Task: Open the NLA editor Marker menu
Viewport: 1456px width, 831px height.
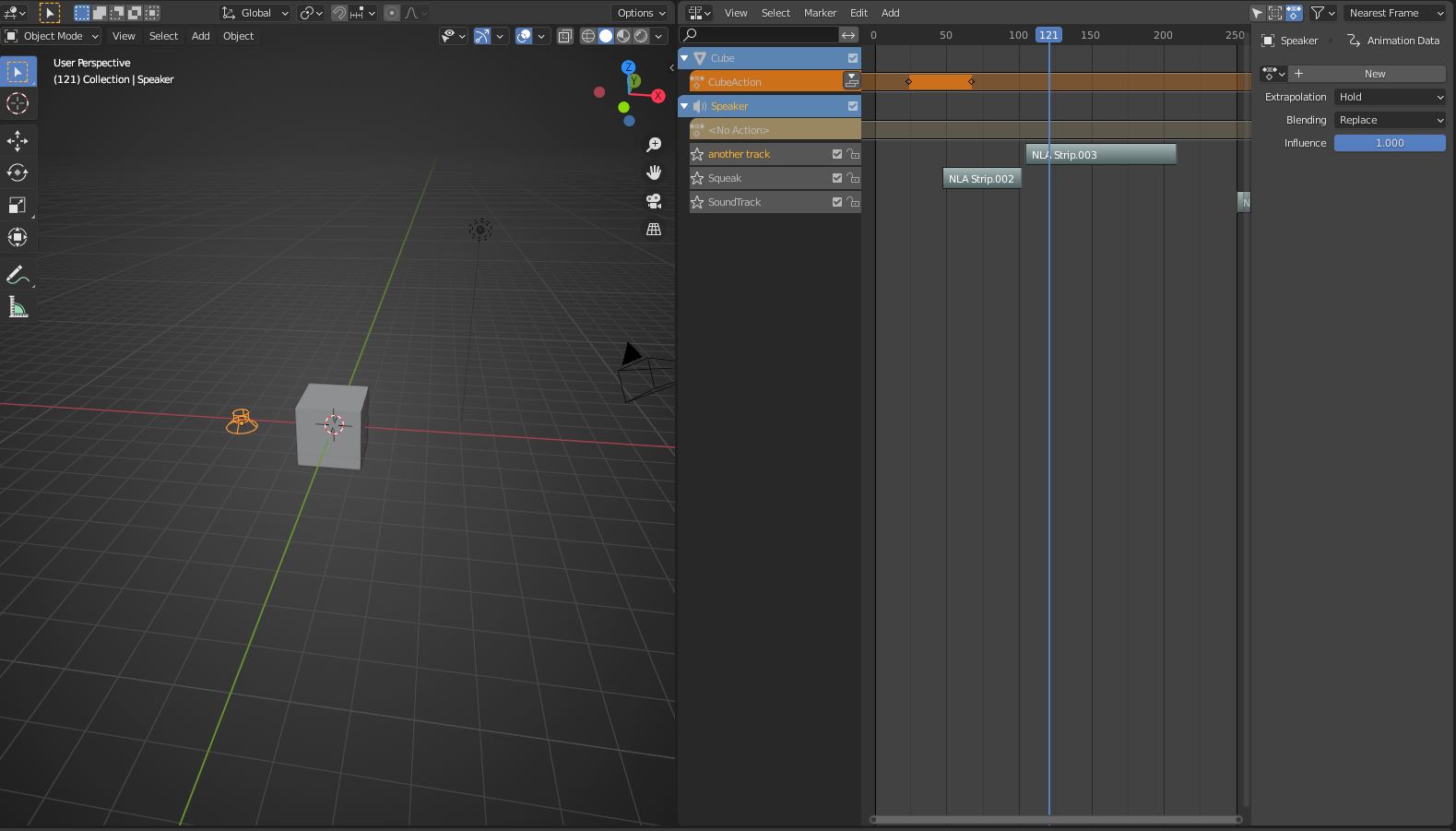Action: point(820,13)
